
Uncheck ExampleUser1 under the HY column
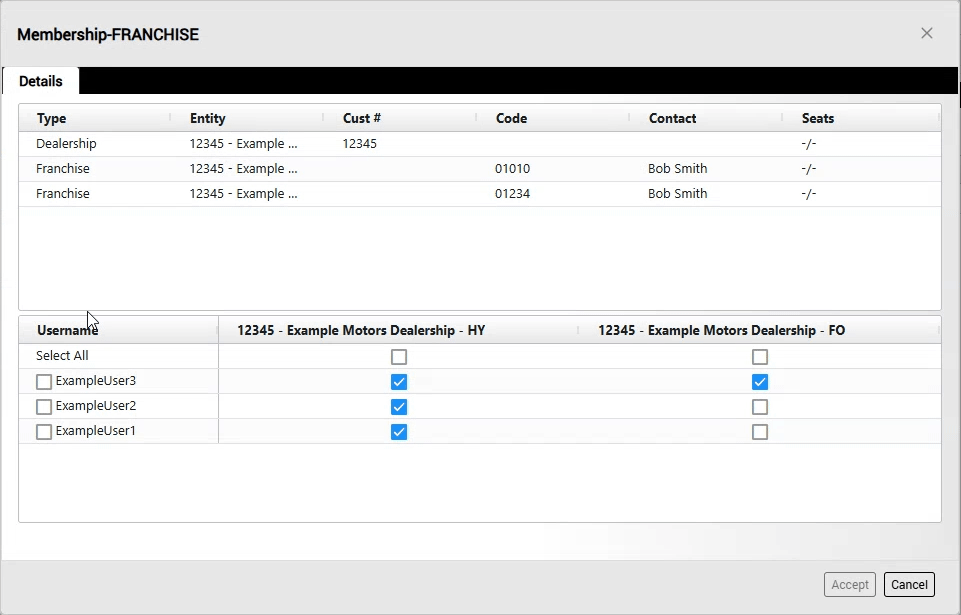coord(399,432)
